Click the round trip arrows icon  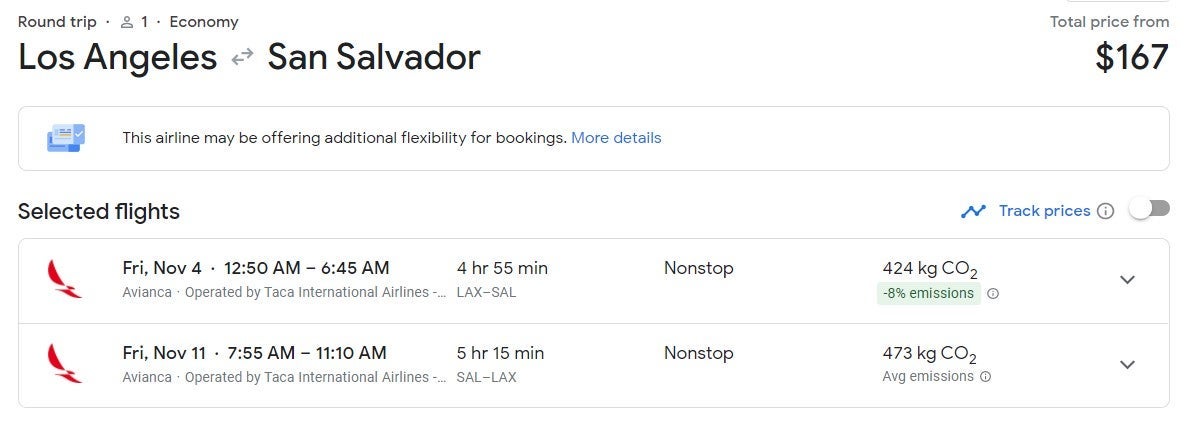click(x=242, y=58)
